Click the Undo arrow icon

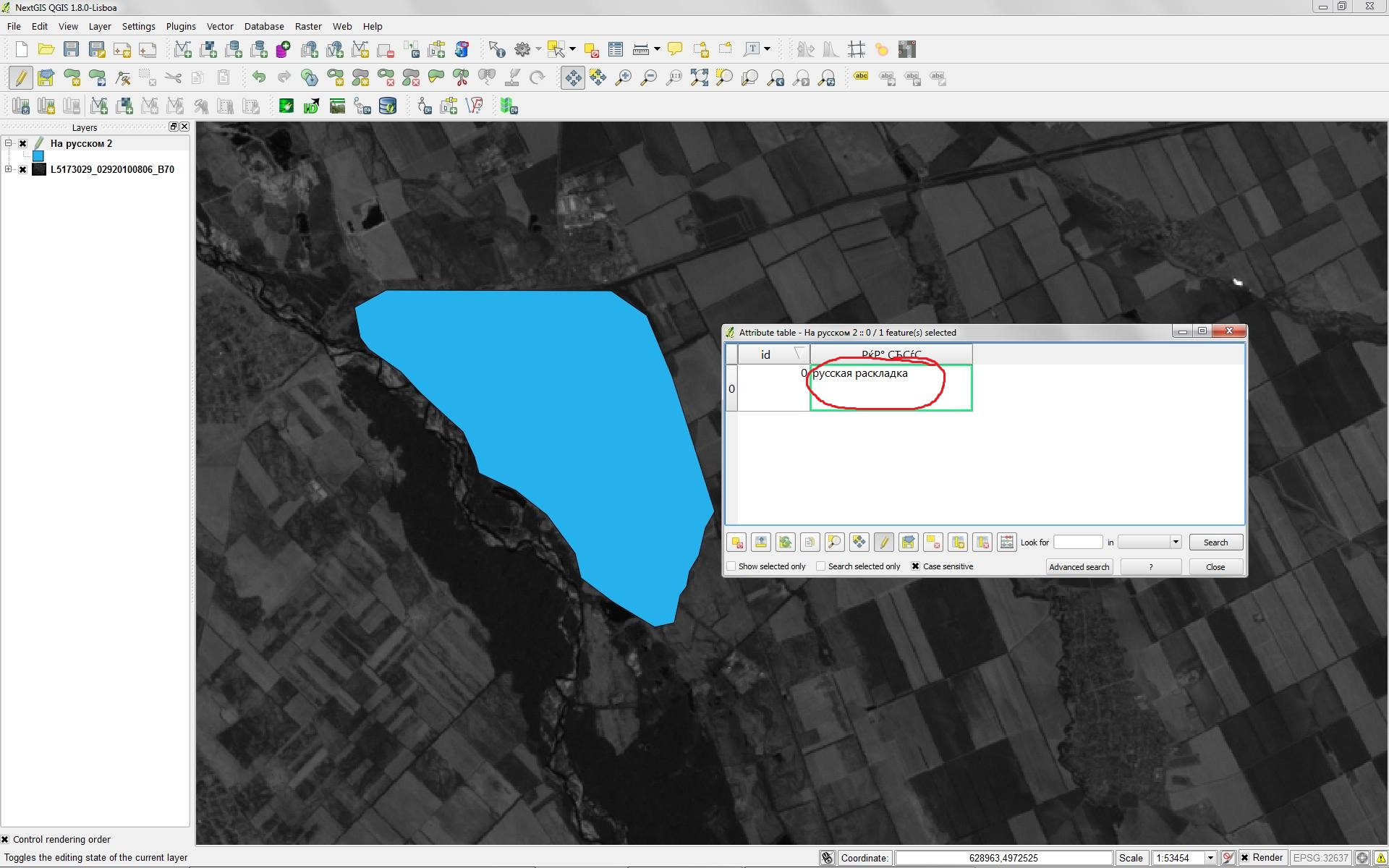pyautogui.click(x=258, y=77)
